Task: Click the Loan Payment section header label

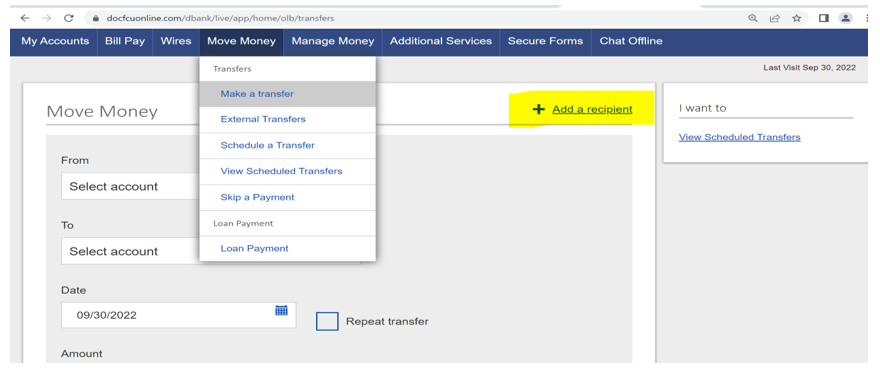Action: click(x=243, y=223)
